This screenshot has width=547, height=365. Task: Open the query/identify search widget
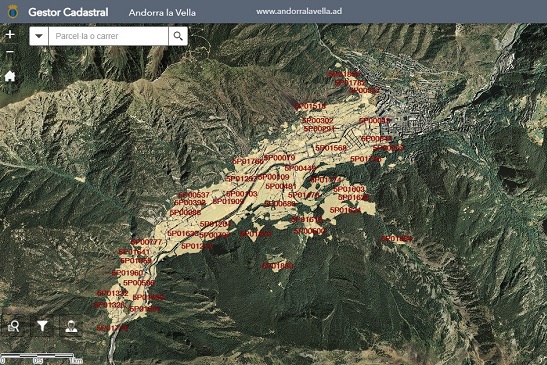[x=14, y=327]
